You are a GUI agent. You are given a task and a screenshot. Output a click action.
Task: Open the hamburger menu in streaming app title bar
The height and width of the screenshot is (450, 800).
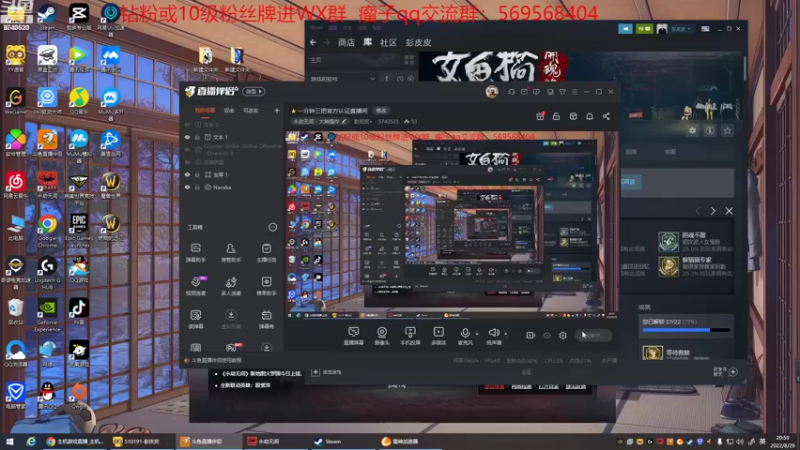point(574,92)
